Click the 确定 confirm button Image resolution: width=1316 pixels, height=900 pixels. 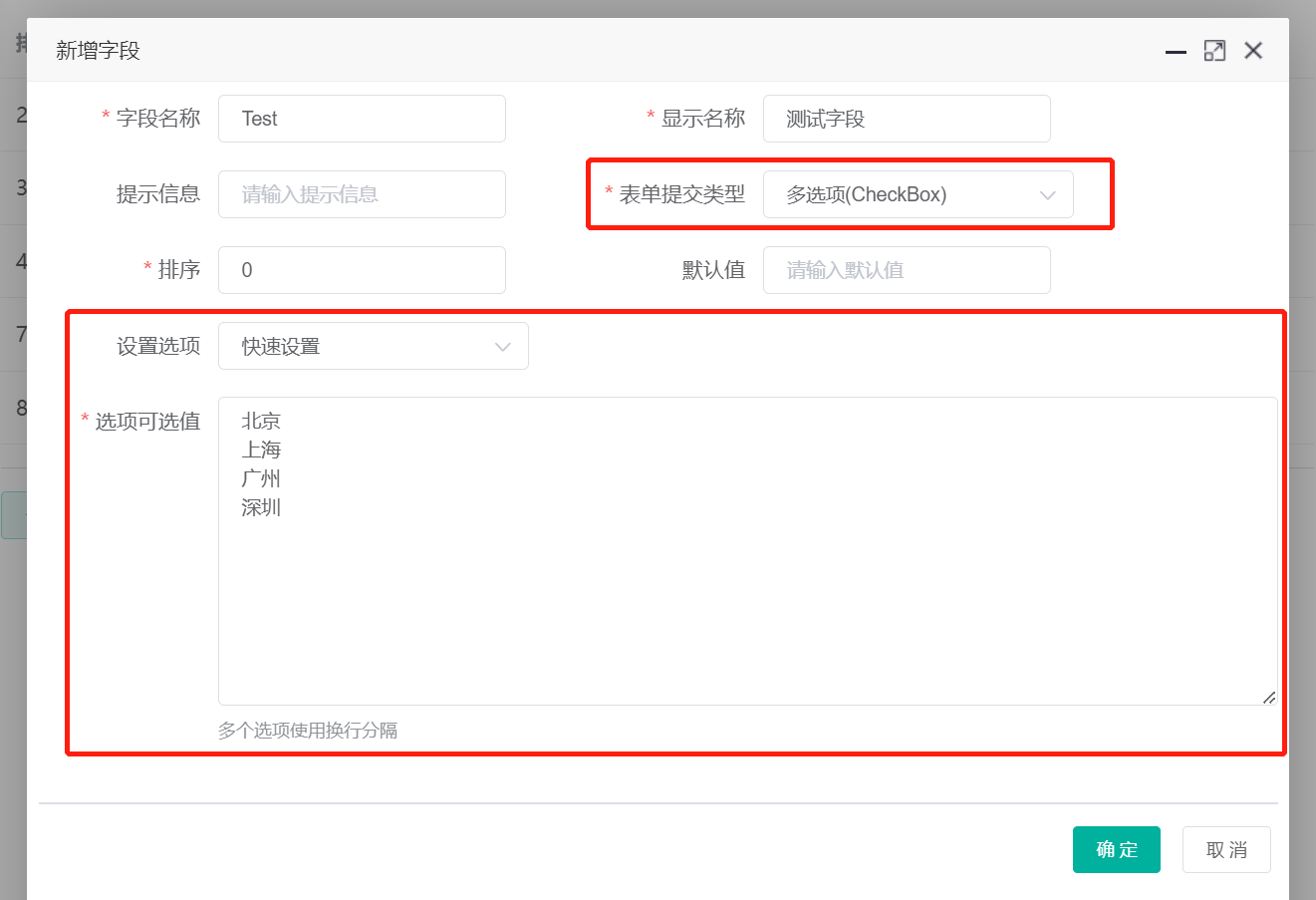[1116, 849]
